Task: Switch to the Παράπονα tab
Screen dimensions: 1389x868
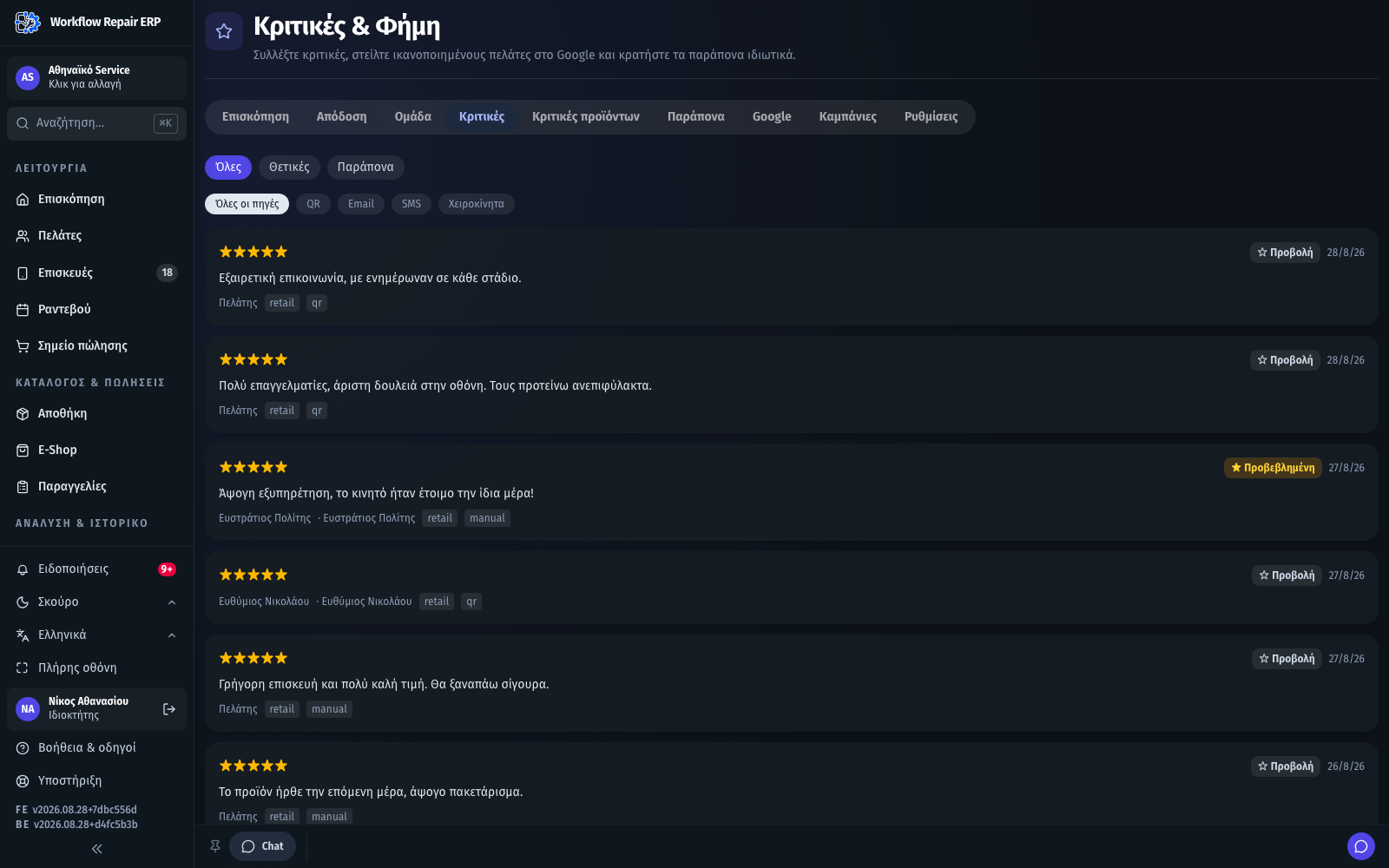Action: [x=695, y=117]
